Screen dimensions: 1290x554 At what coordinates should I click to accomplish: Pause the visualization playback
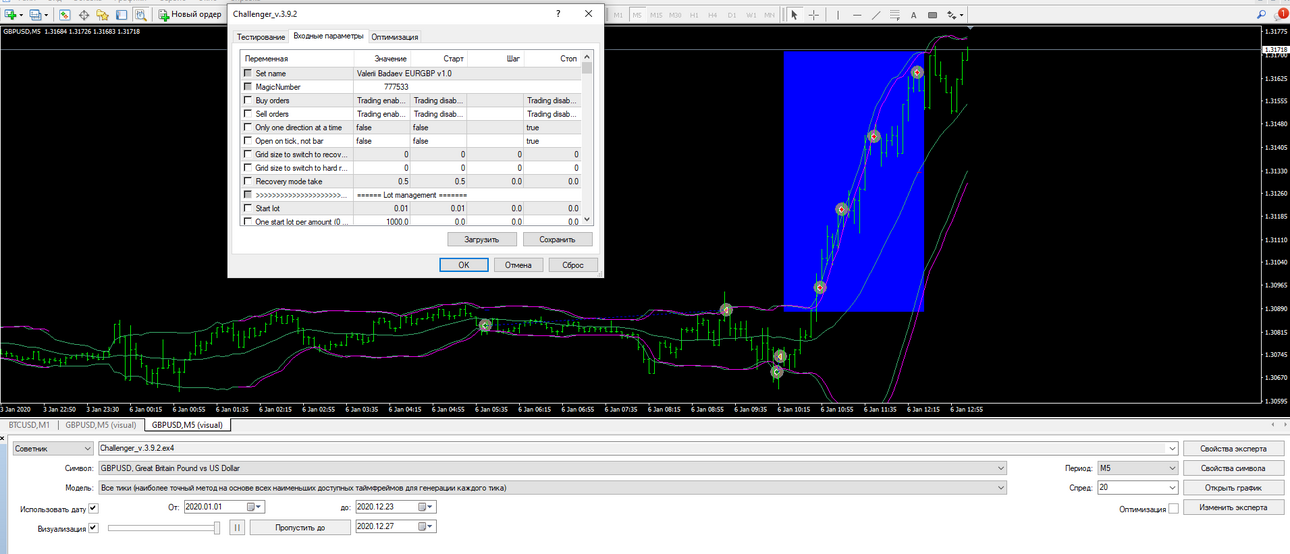point(237,527)
